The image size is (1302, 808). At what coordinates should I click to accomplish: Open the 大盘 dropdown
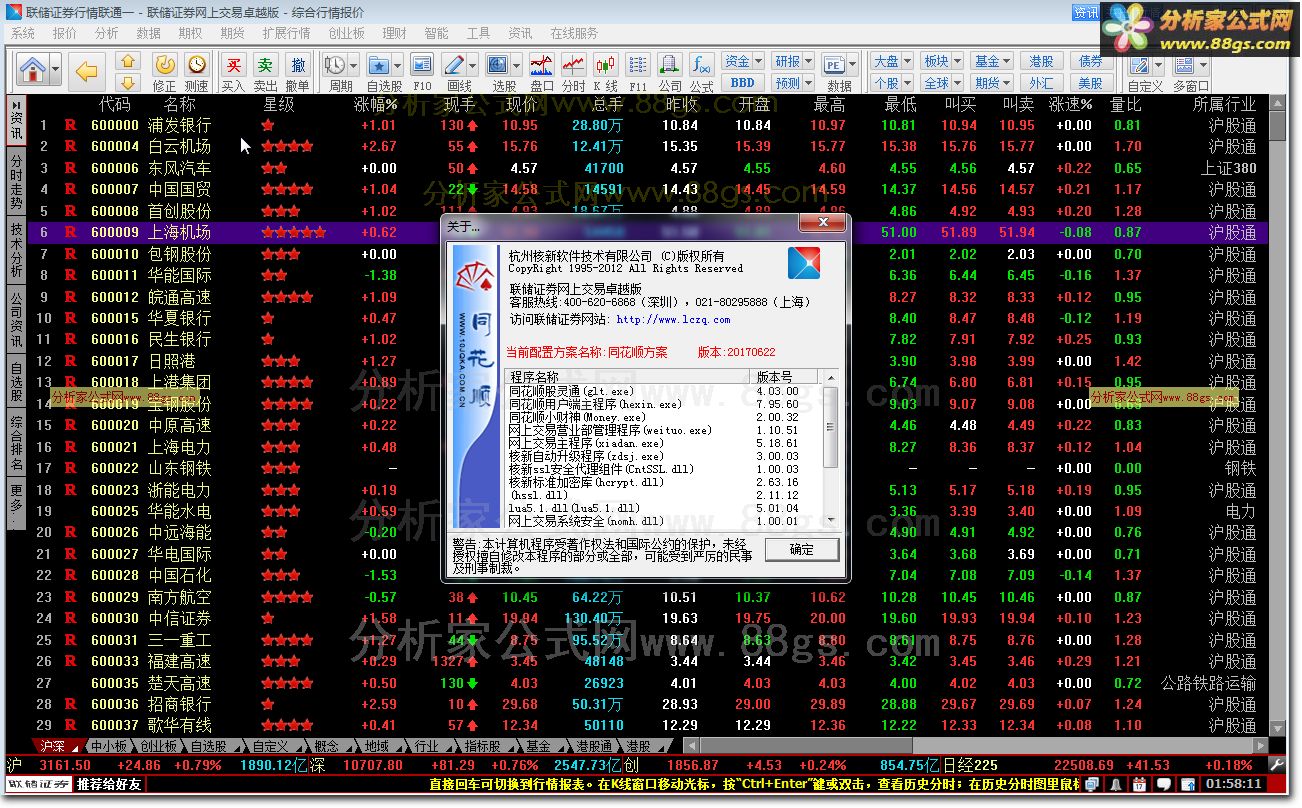[891, 61]
